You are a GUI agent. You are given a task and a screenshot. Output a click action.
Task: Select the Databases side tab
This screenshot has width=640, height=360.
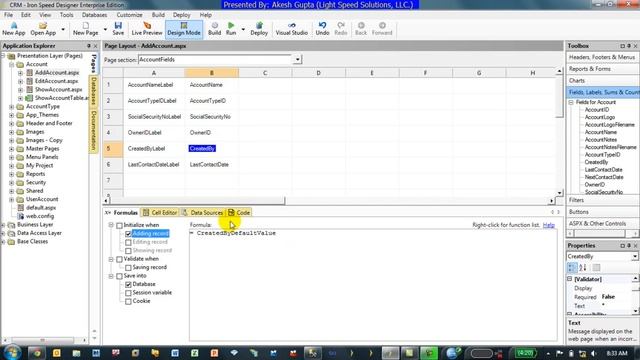[94, 91]
